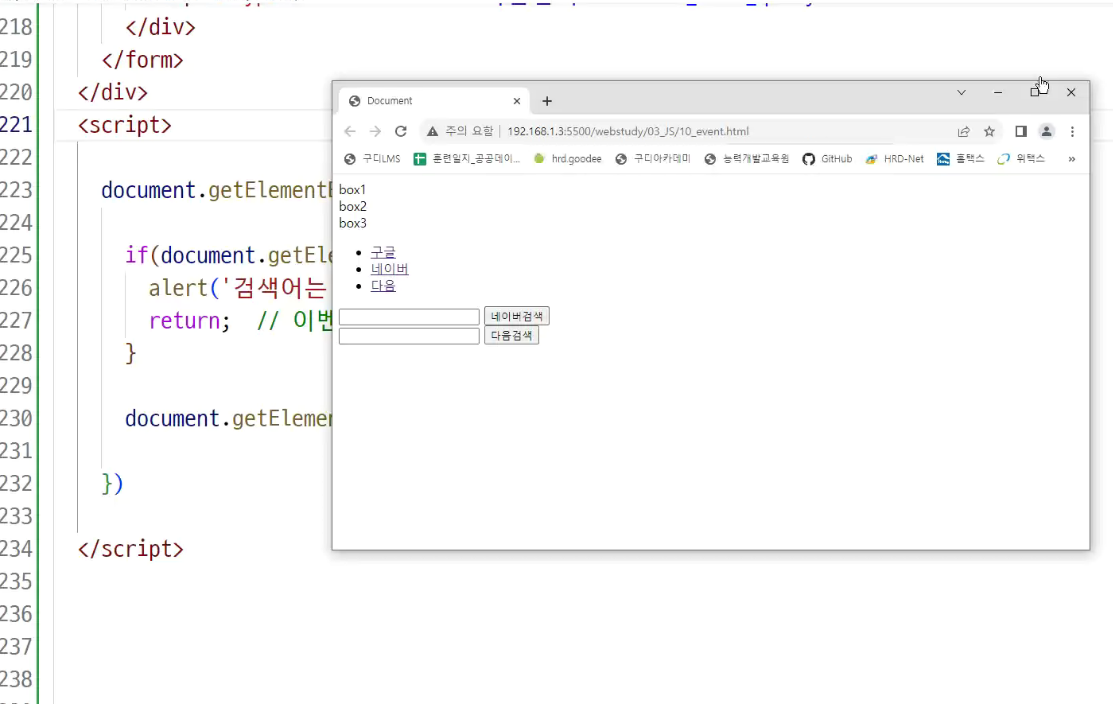Open the tab search chevron
This screenshot has width=1113, height=704.
(961, 92)
